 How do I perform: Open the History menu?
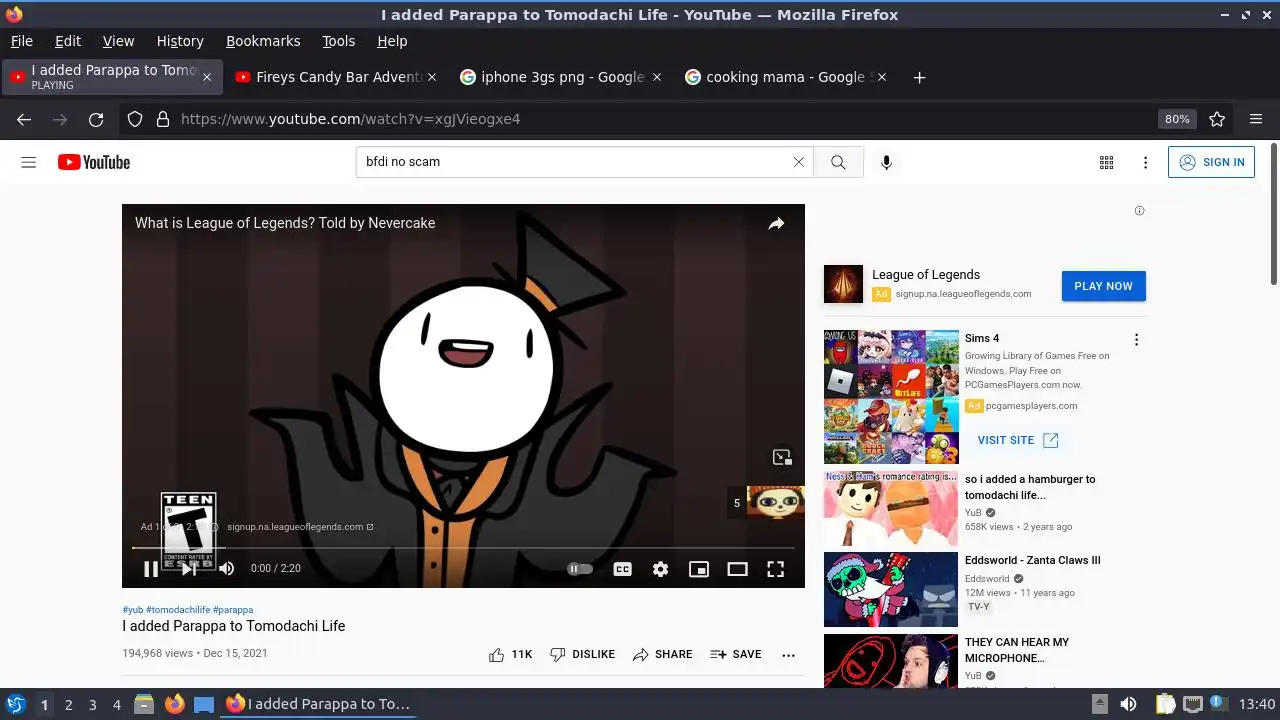180,41
